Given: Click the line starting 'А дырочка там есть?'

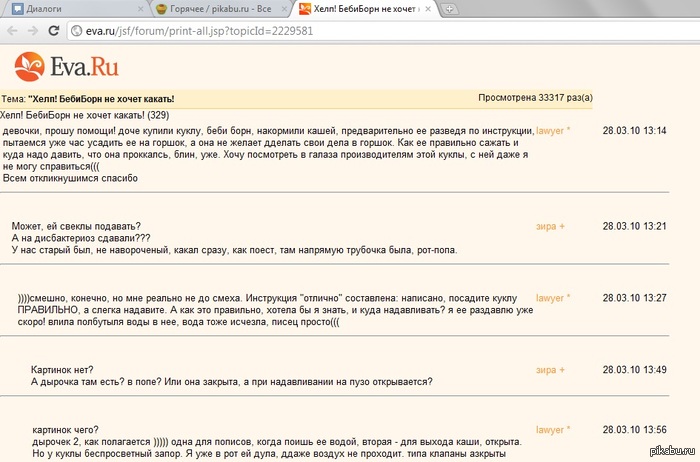Looking at the screenshot, I should pos(232,382).
